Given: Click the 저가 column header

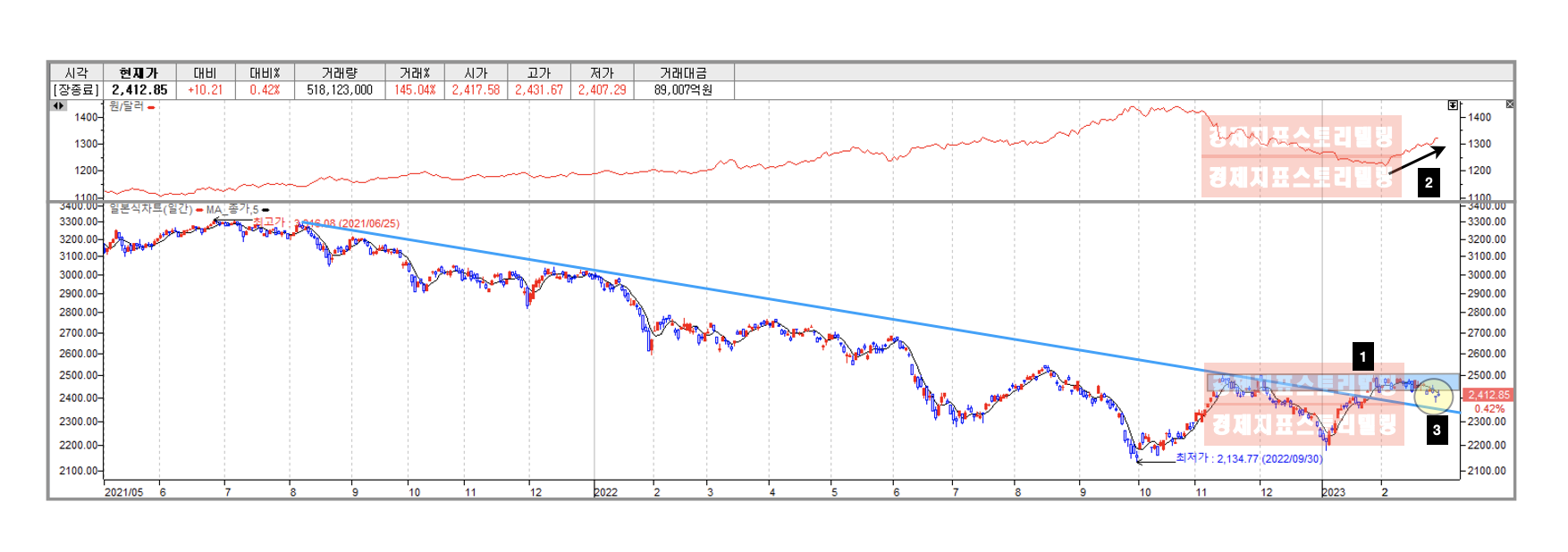Looking at the screenshot, I should 603,72.
